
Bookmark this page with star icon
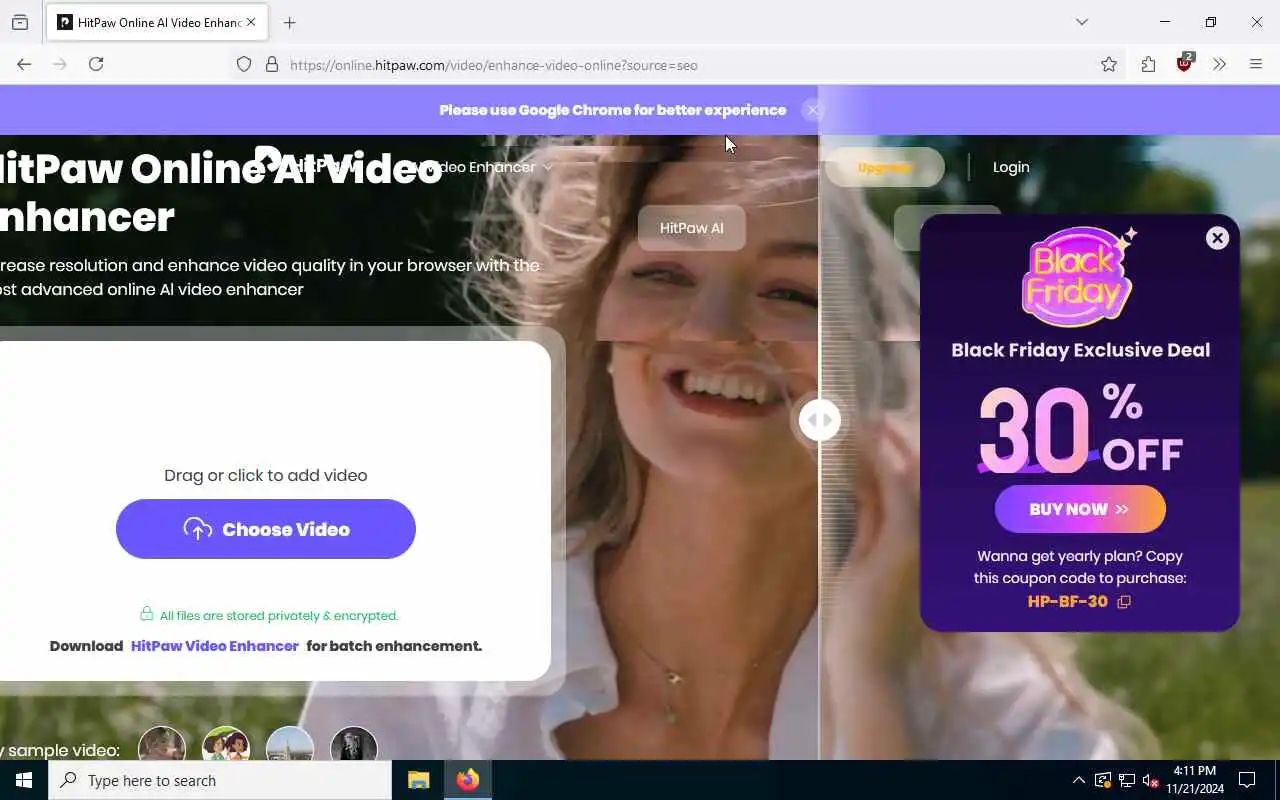tap(1109, 64)
